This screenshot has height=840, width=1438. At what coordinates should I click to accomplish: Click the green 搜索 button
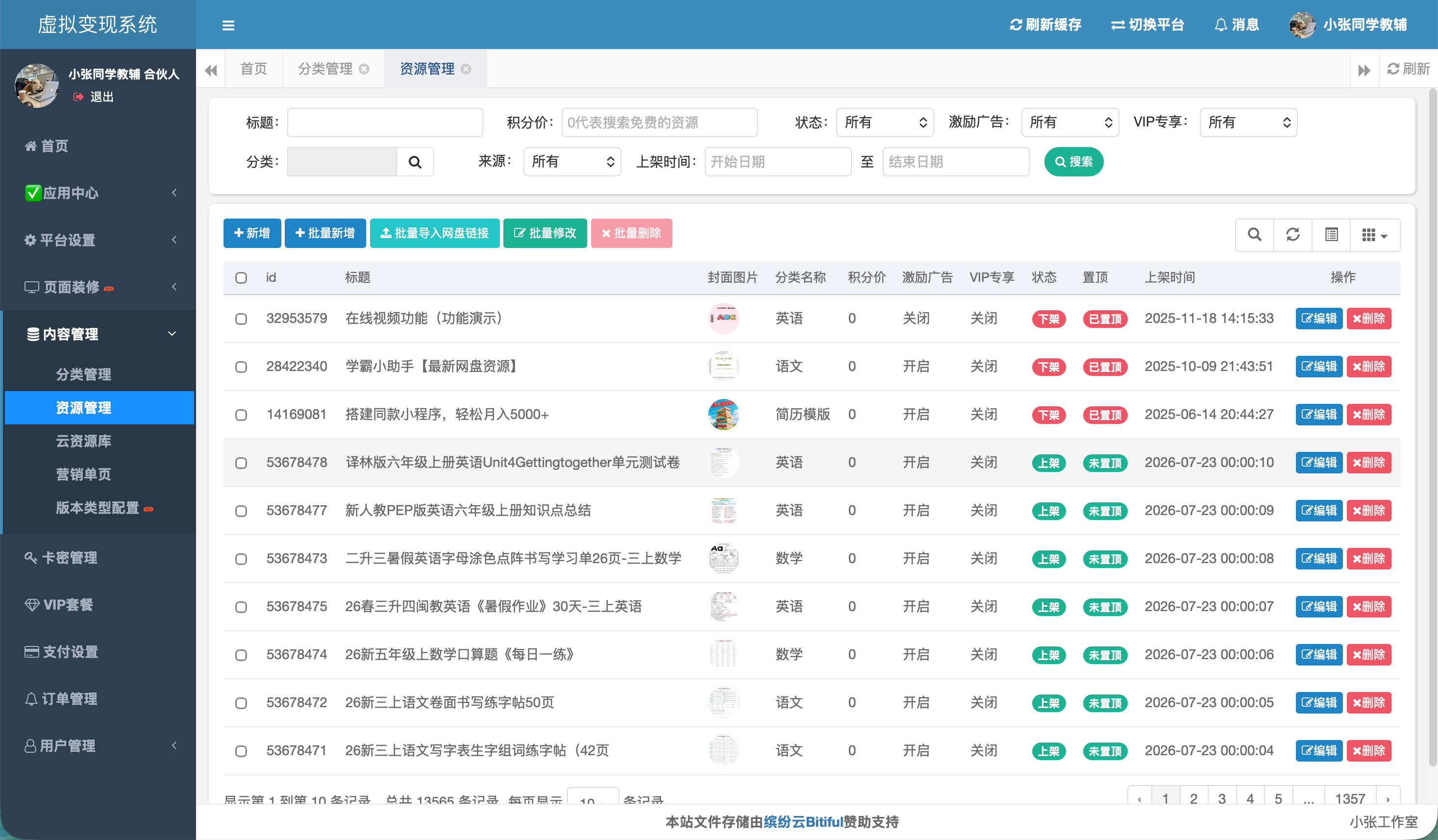coord(1073,162)
